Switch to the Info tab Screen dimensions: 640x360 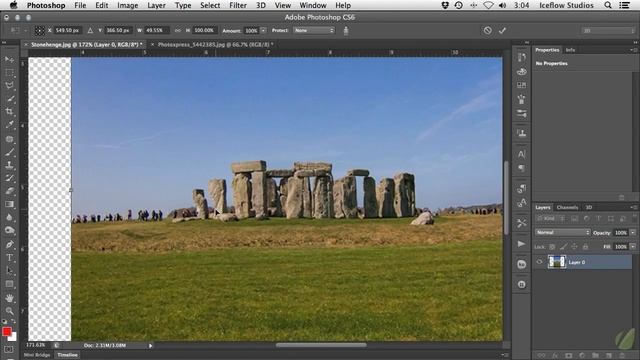click(570, 50)
